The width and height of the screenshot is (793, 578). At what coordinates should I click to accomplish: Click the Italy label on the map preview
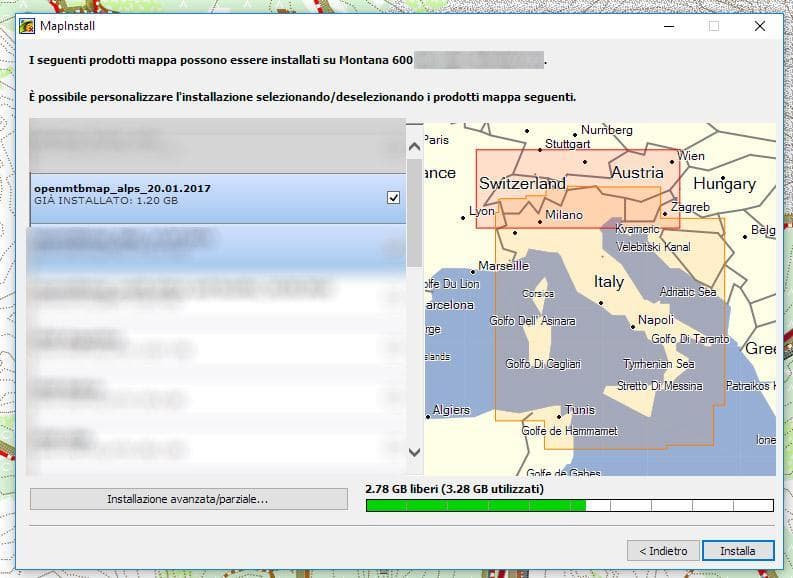[608, 282]
